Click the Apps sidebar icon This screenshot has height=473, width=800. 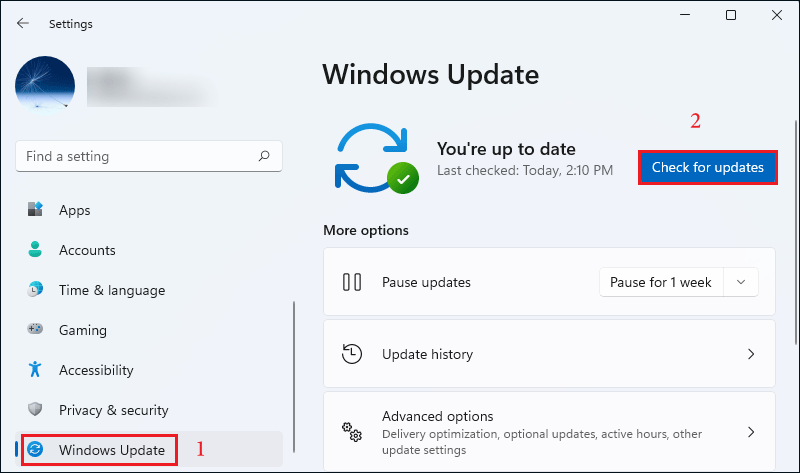pos(35,209)
